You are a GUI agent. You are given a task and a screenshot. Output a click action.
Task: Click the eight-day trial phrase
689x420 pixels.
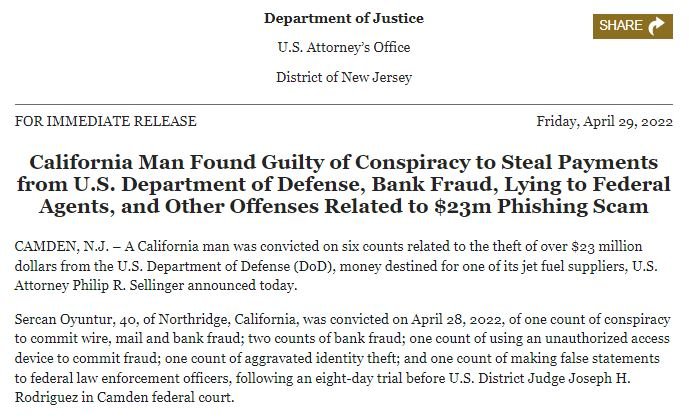point(358,378)
